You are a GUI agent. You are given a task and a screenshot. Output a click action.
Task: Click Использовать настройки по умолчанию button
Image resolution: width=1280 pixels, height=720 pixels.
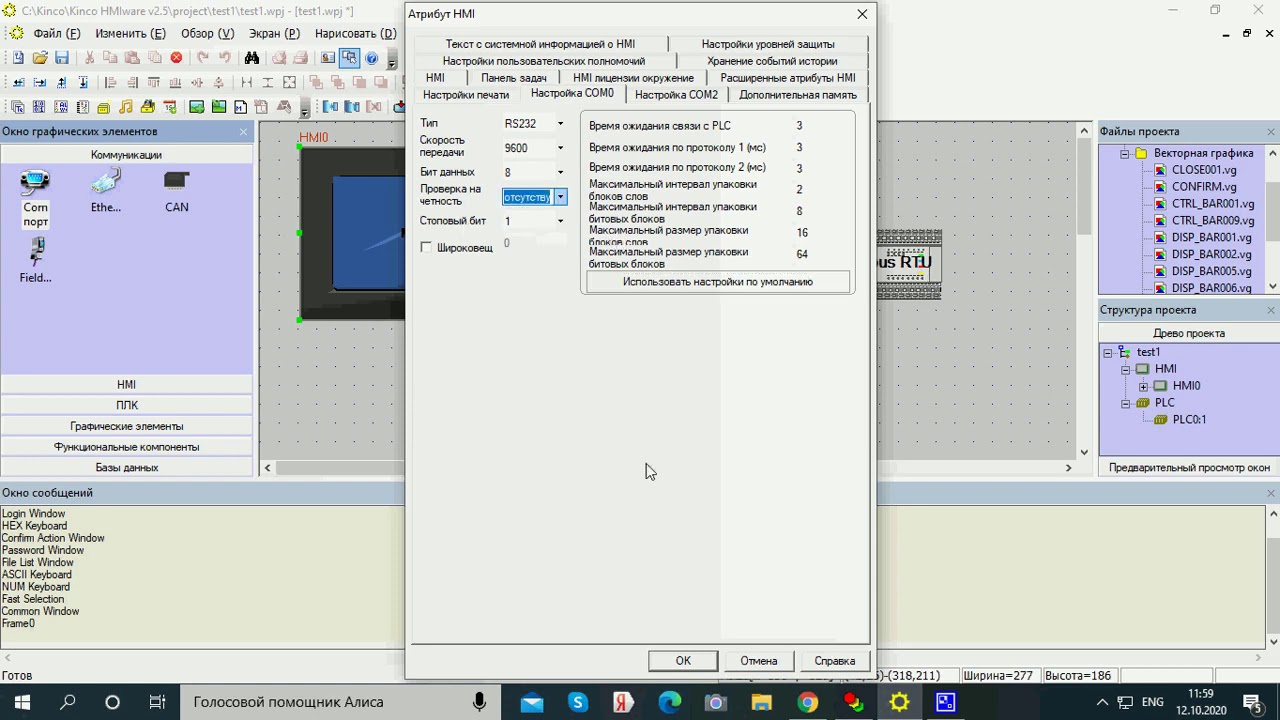(718, 282)
